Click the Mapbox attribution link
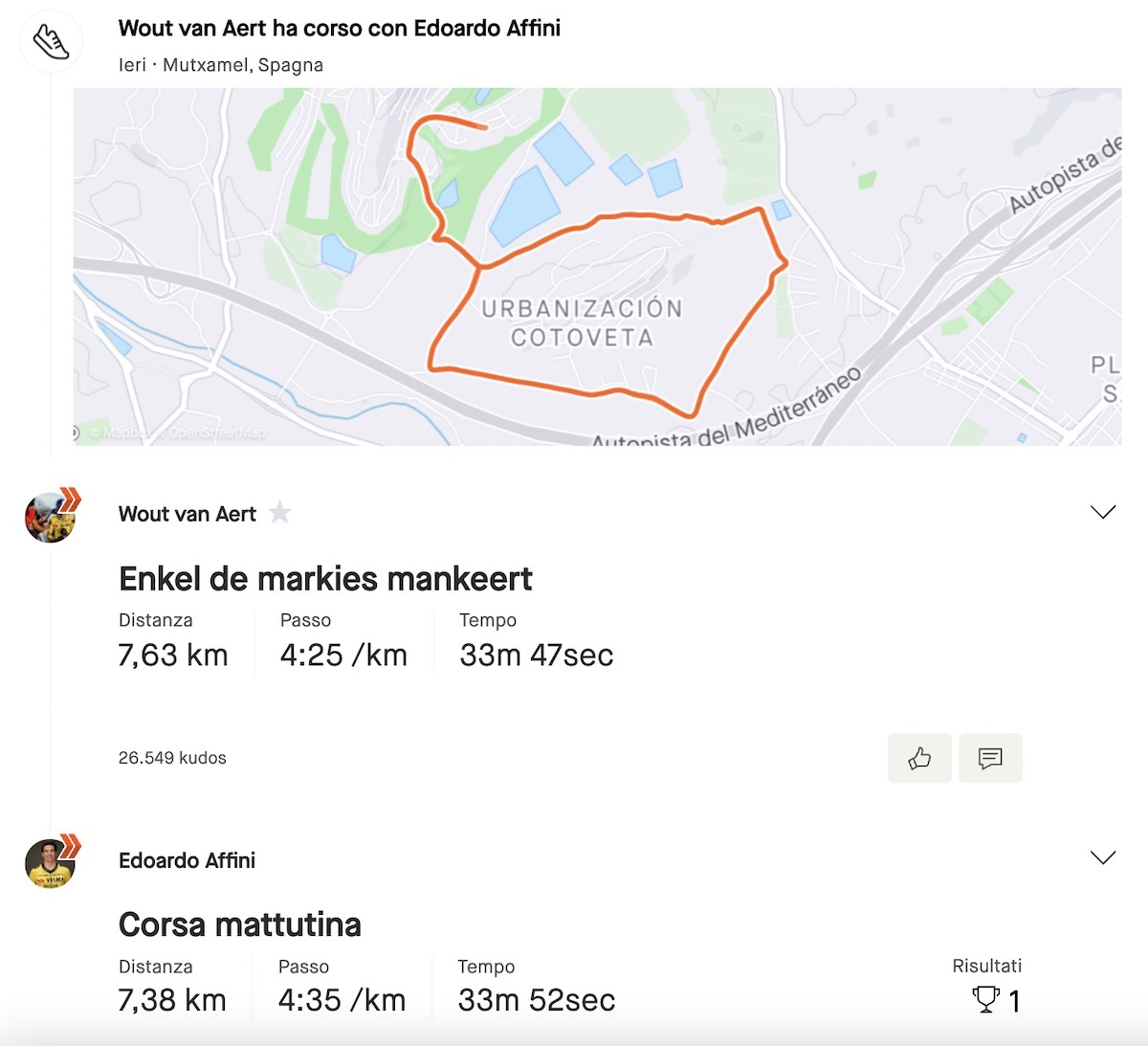 [x=120, y=433]
